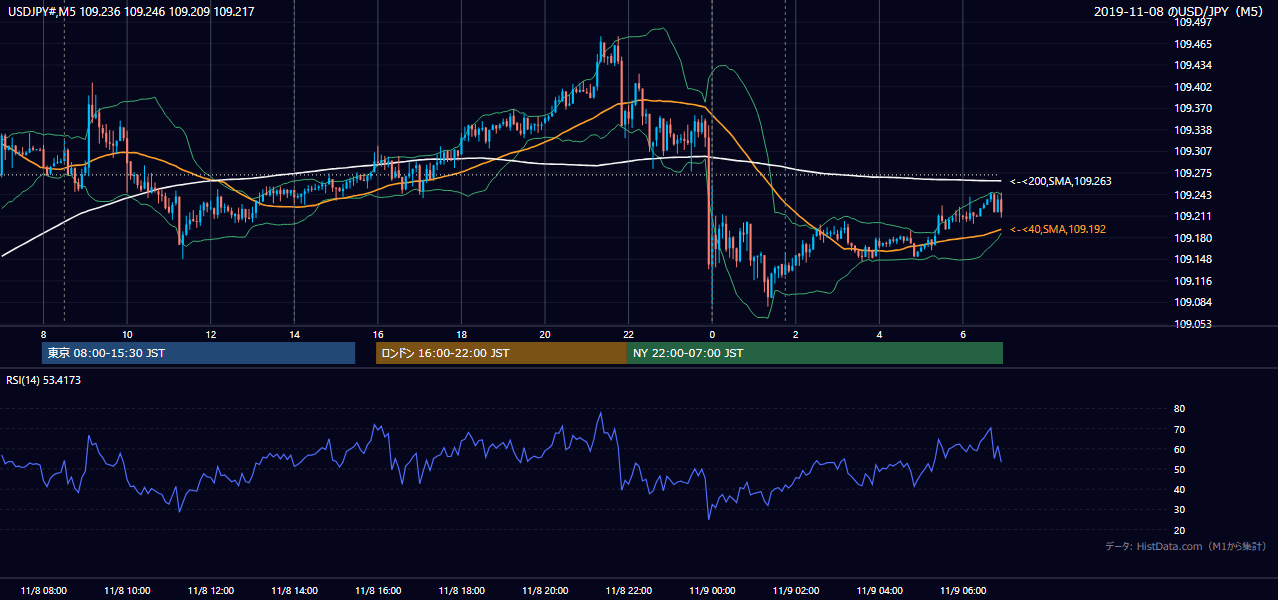
Task: Click price axis value 109.307
Action: click(1193, 152)
